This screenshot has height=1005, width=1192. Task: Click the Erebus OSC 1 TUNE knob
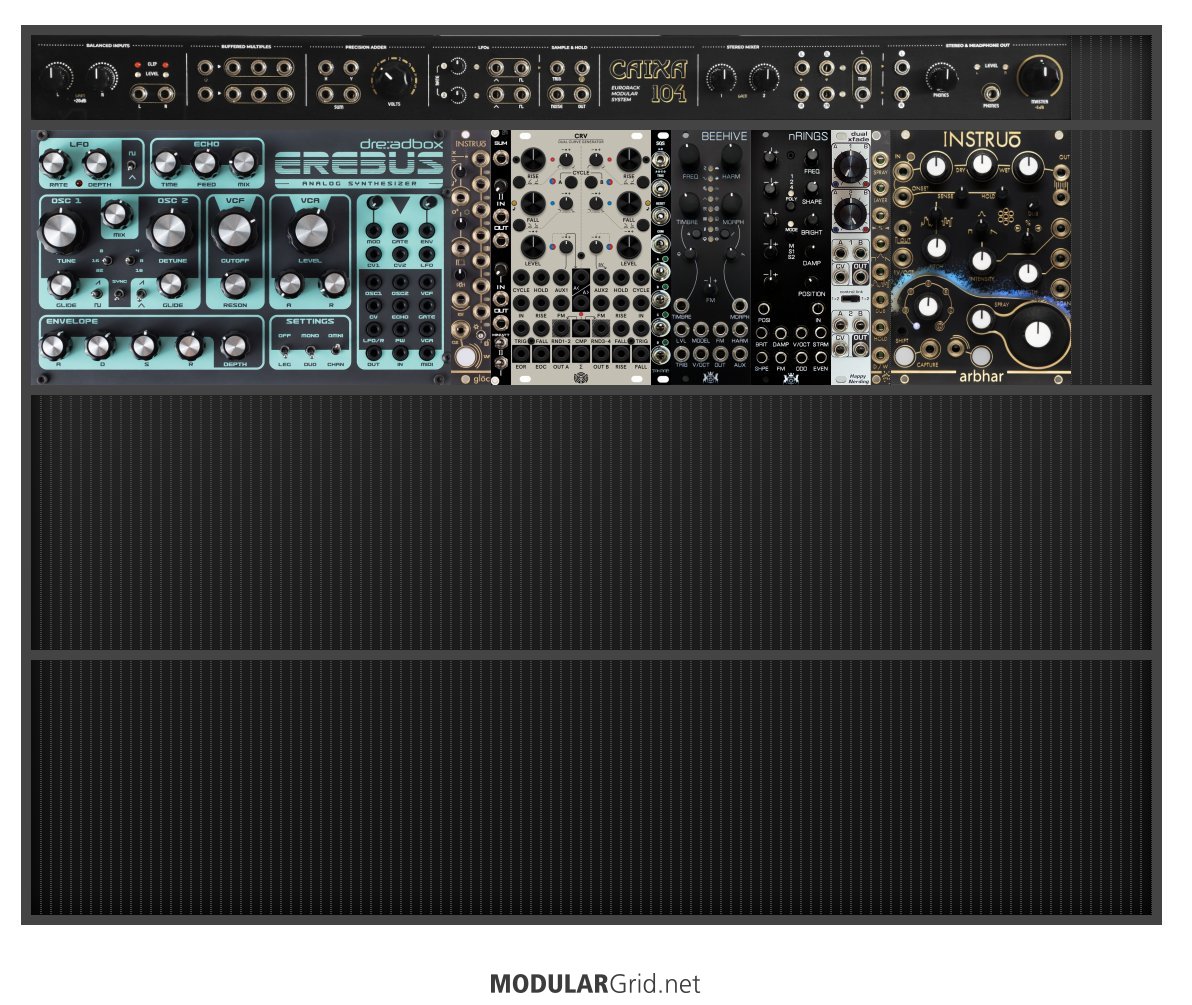[60, 231]
